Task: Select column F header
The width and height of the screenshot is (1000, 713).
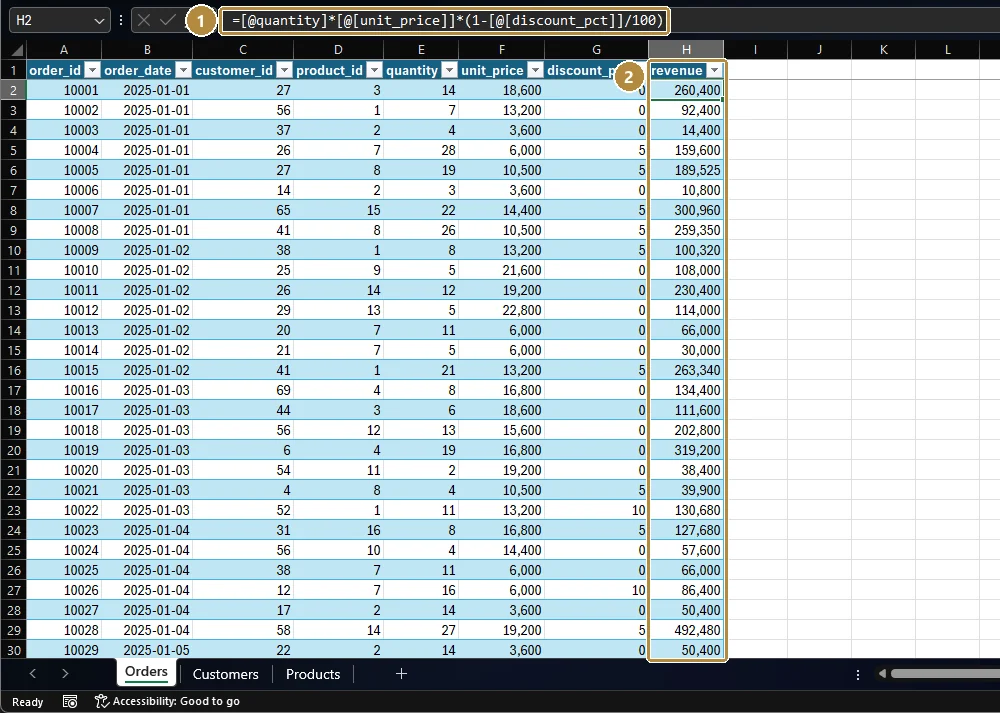Action: point(501,50)
